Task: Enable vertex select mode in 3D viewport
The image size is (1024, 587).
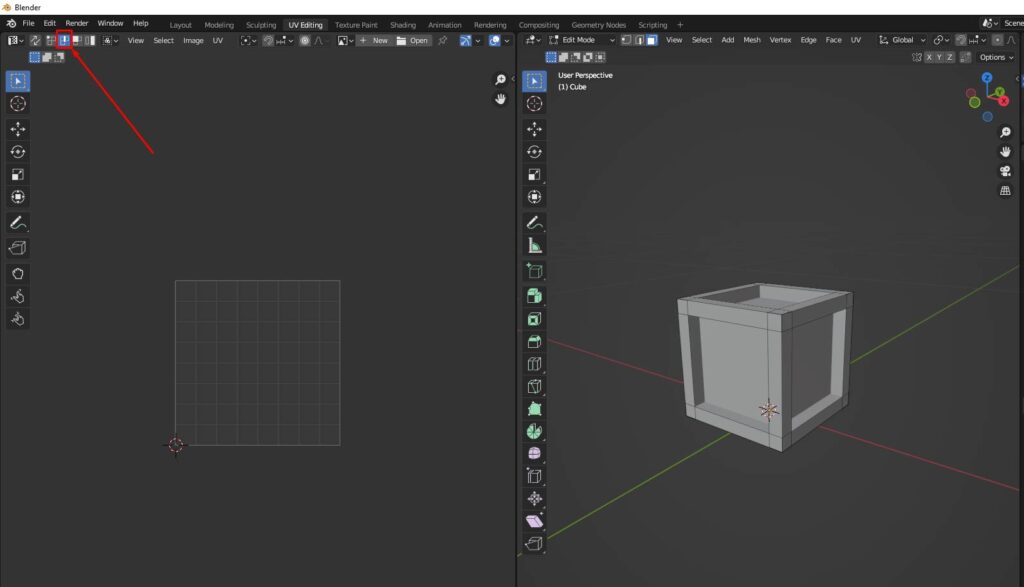Action: (626, 40)
